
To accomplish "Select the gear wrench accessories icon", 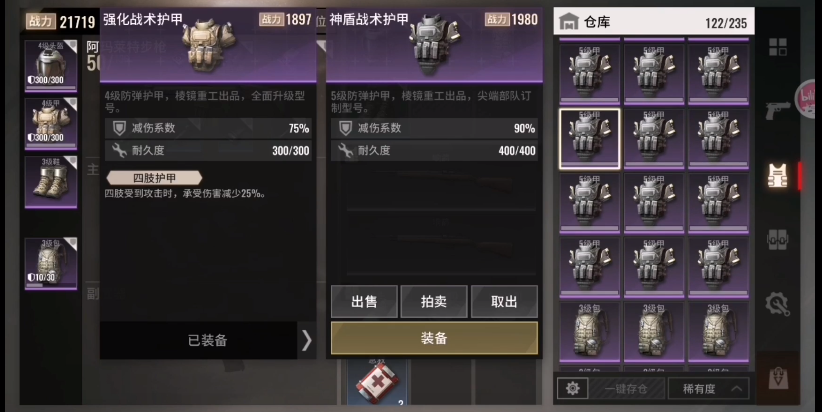I will point(778,304).
